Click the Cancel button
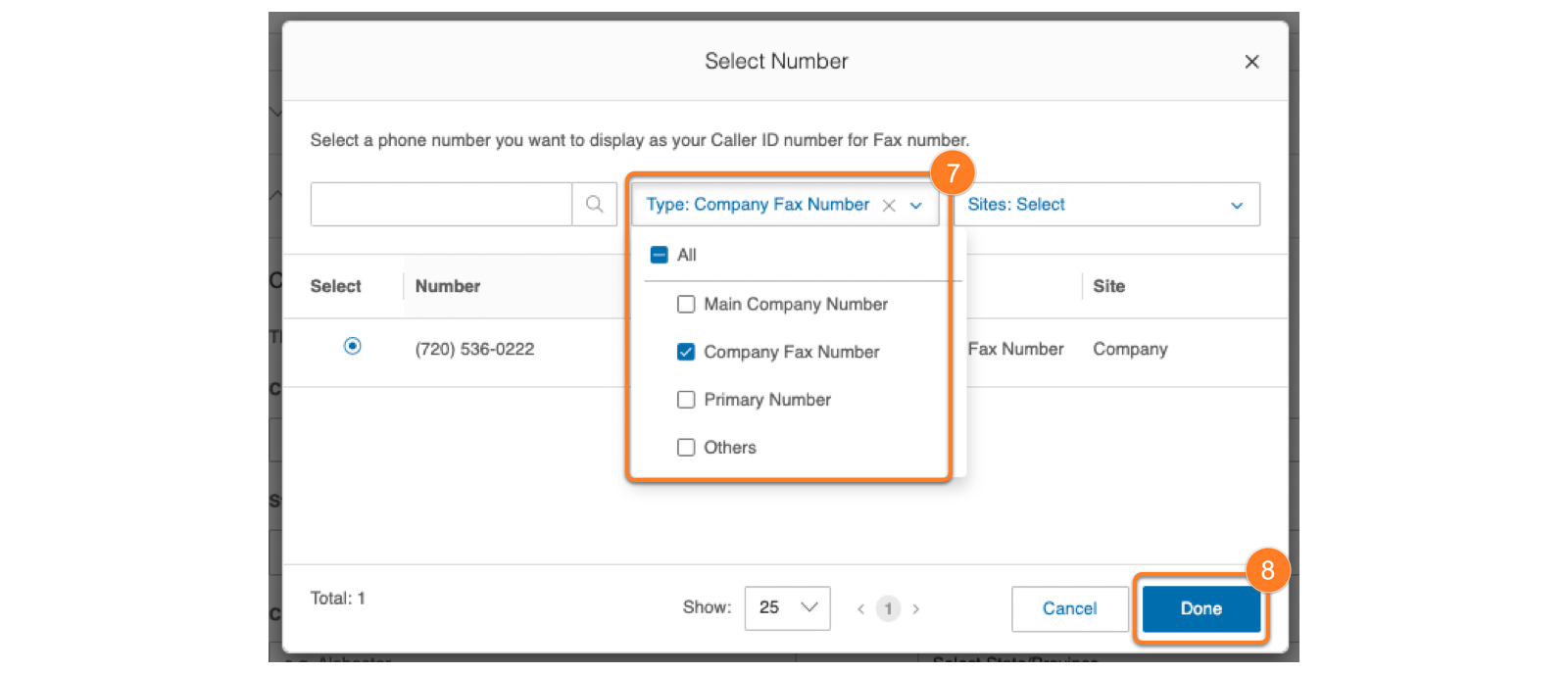This screenshot has height=674, width=1568. pos(1069,608)
